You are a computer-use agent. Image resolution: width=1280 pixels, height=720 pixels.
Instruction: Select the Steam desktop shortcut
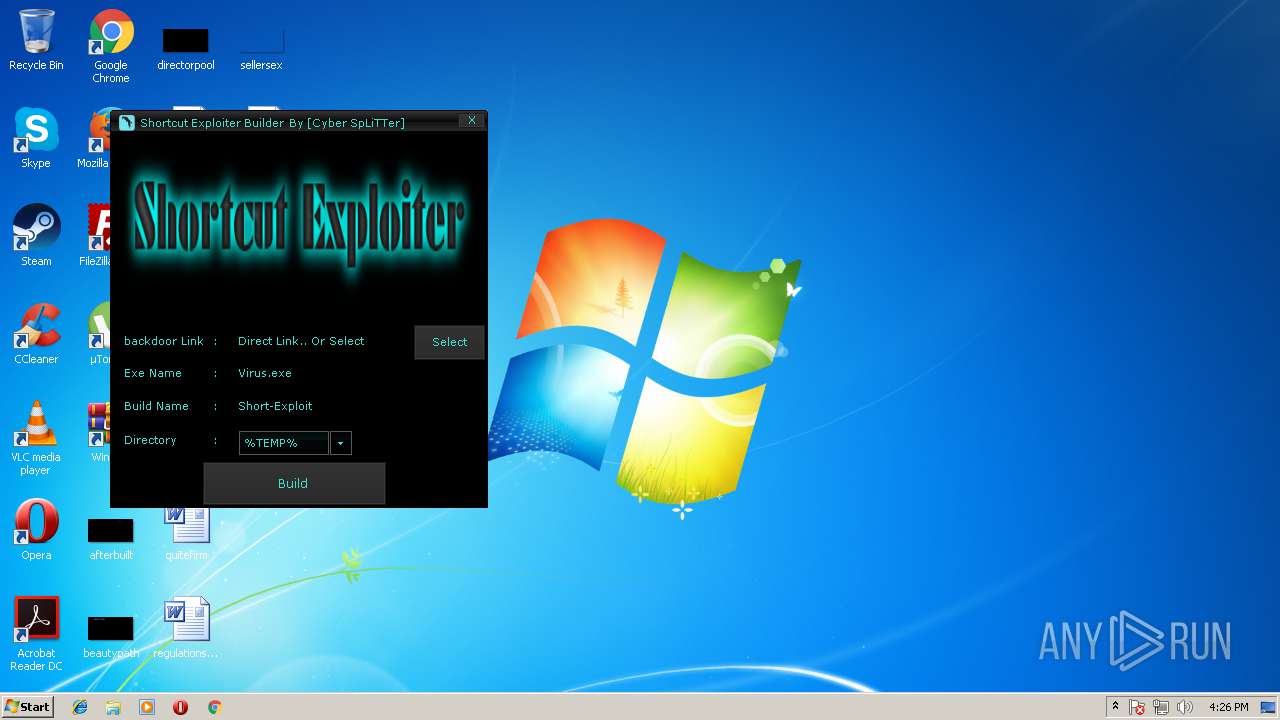click(36, 236)
